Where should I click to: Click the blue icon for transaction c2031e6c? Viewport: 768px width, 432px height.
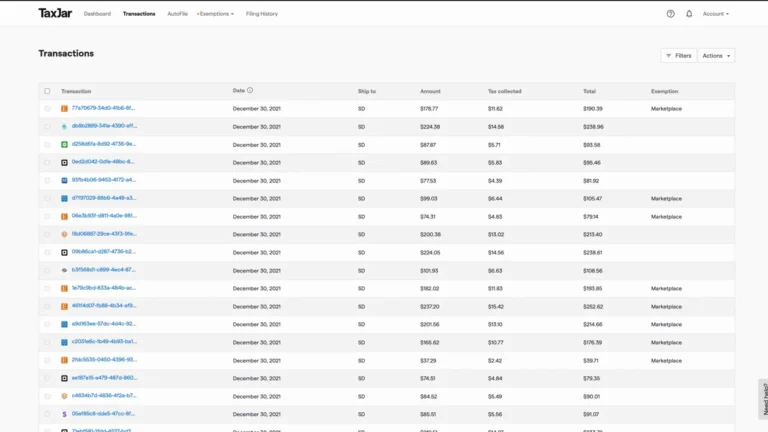click(64, 342)
